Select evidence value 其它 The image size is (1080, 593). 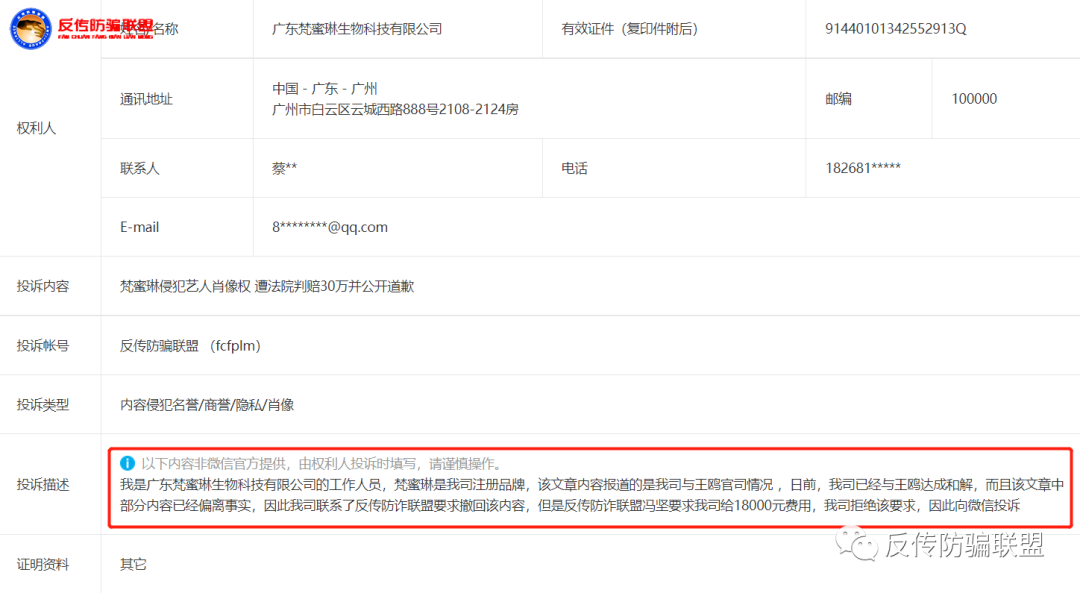coord(133,565)
